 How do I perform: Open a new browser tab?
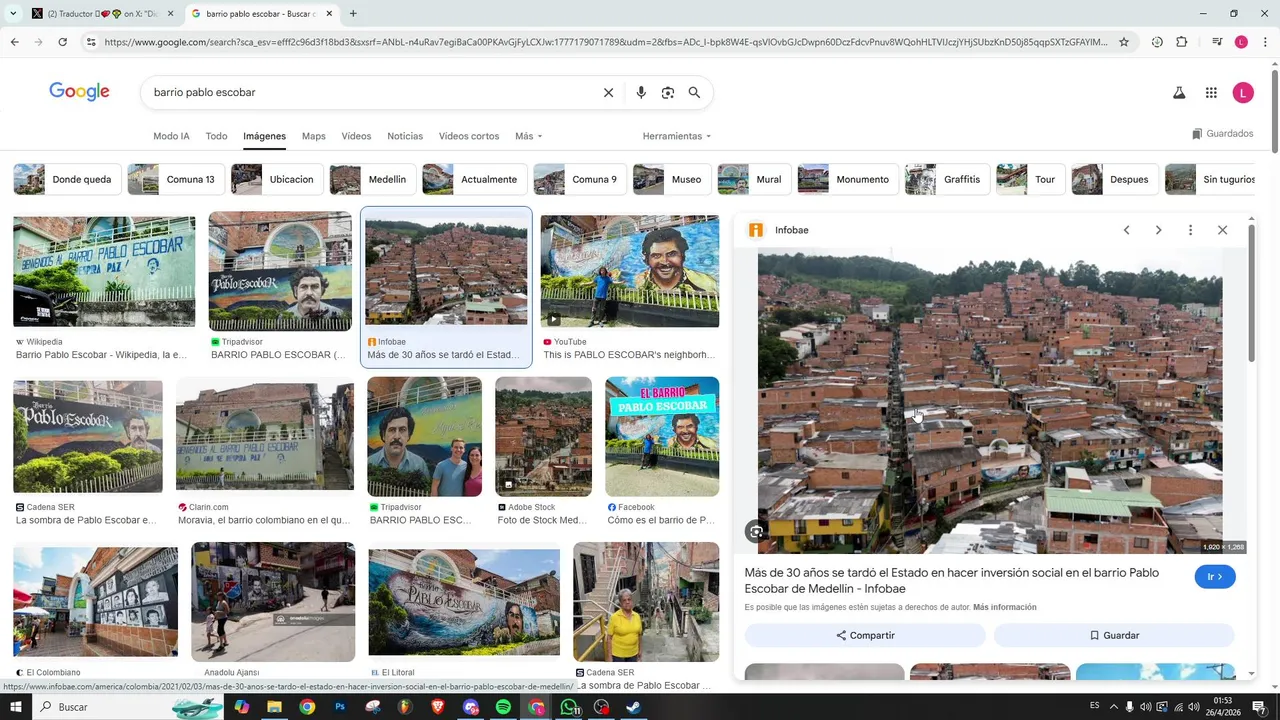tap(353, 14)
